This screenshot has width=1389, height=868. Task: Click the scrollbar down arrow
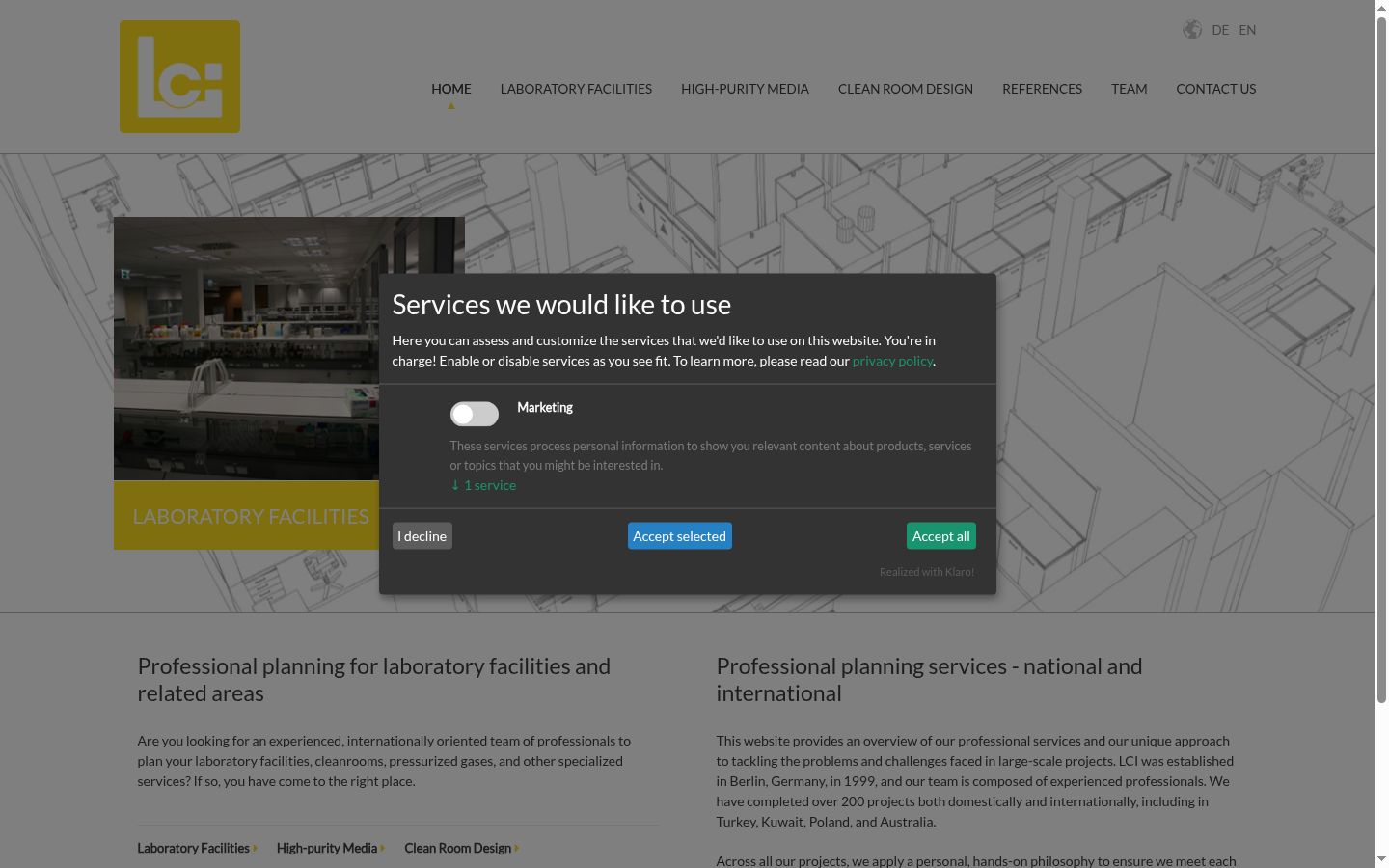1381,859
